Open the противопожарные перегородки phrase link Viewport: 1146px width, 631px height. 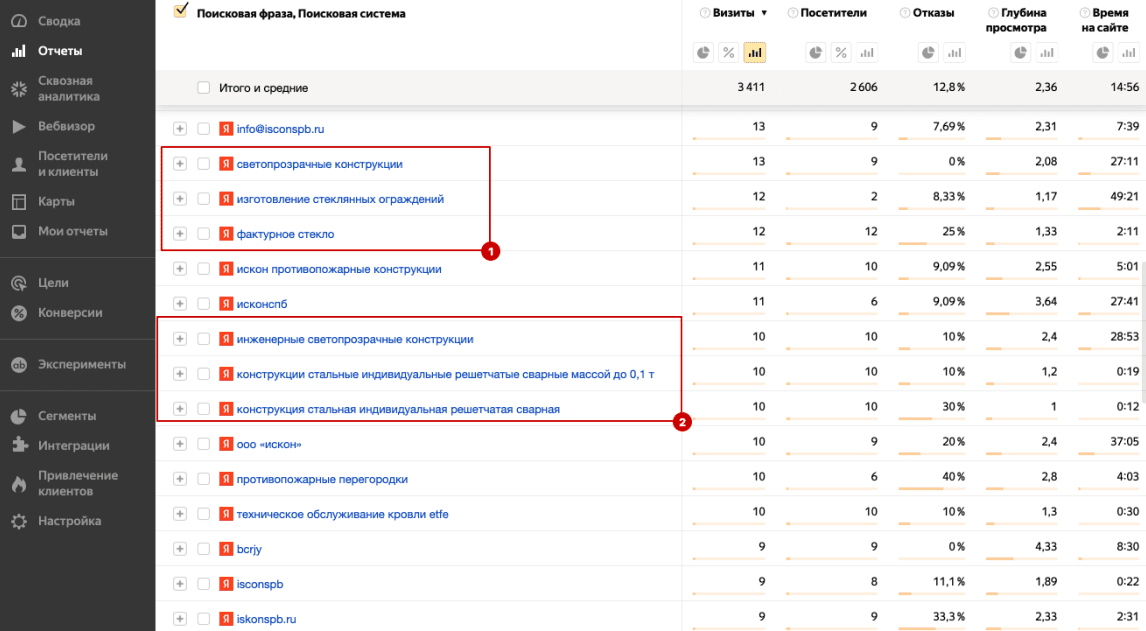click(322, 479)
